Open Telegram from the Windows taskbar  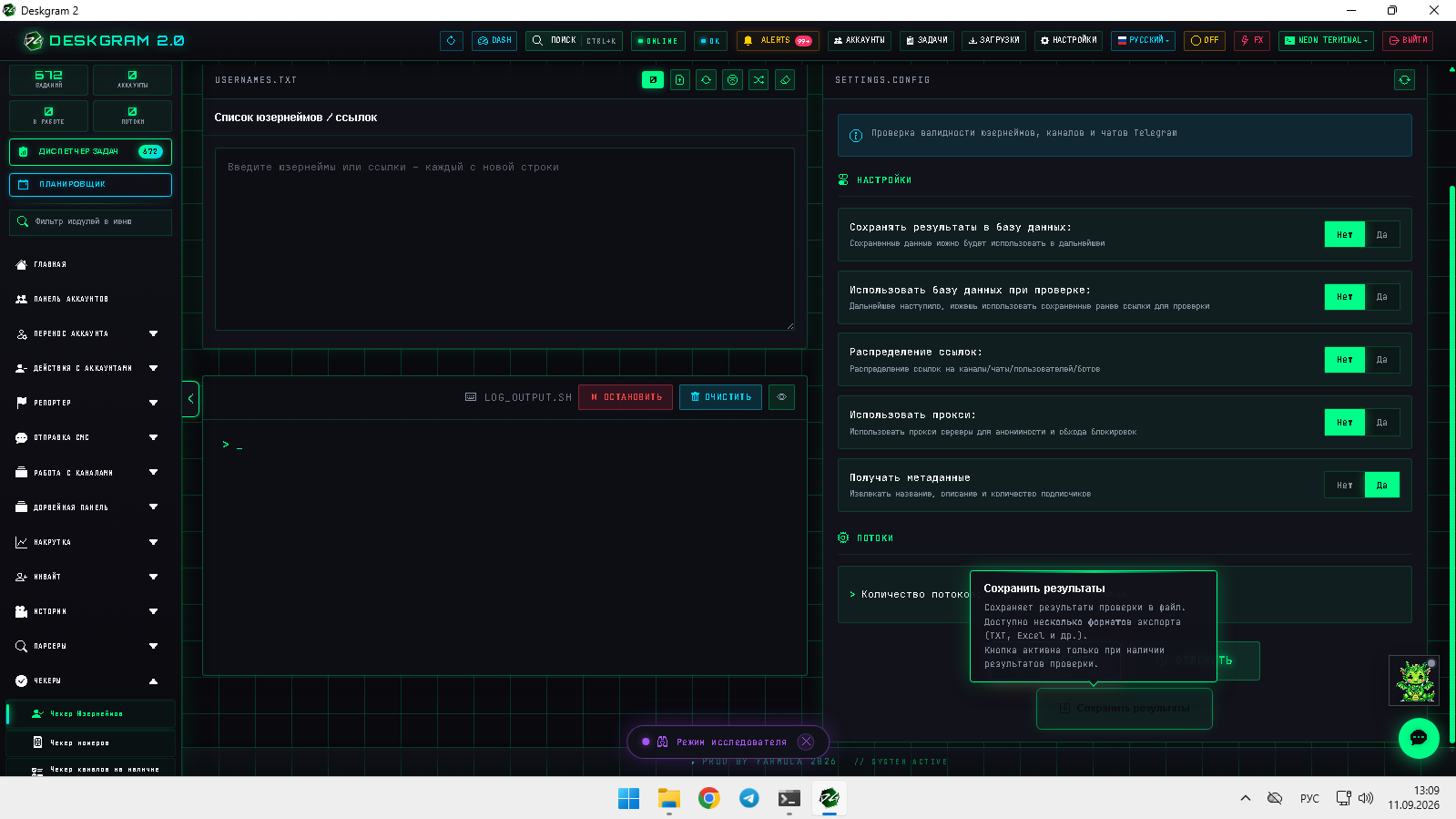[748, 798]
